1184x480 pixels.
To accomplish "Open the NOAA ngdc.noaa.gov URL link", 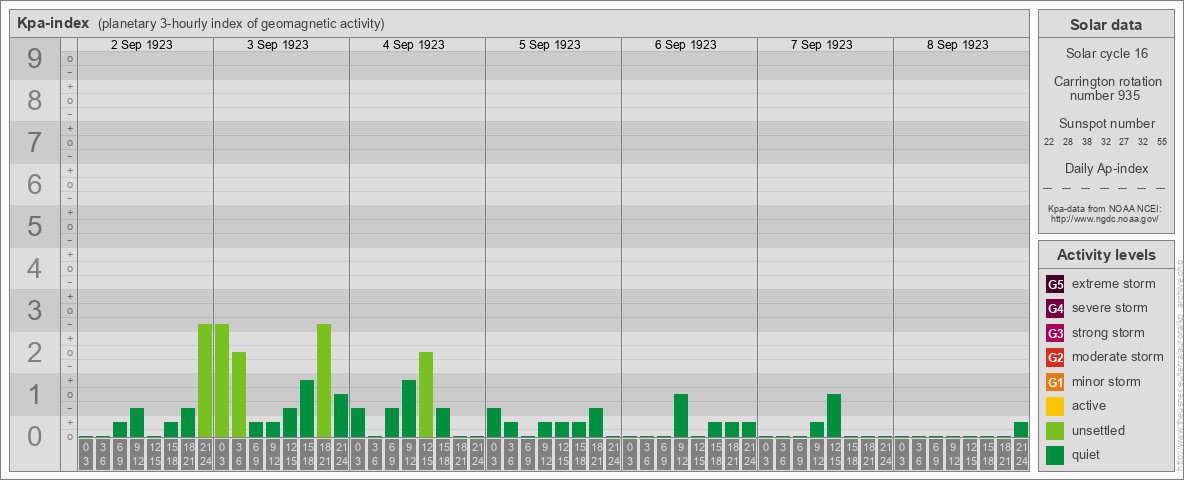I will pos(1104,218).
